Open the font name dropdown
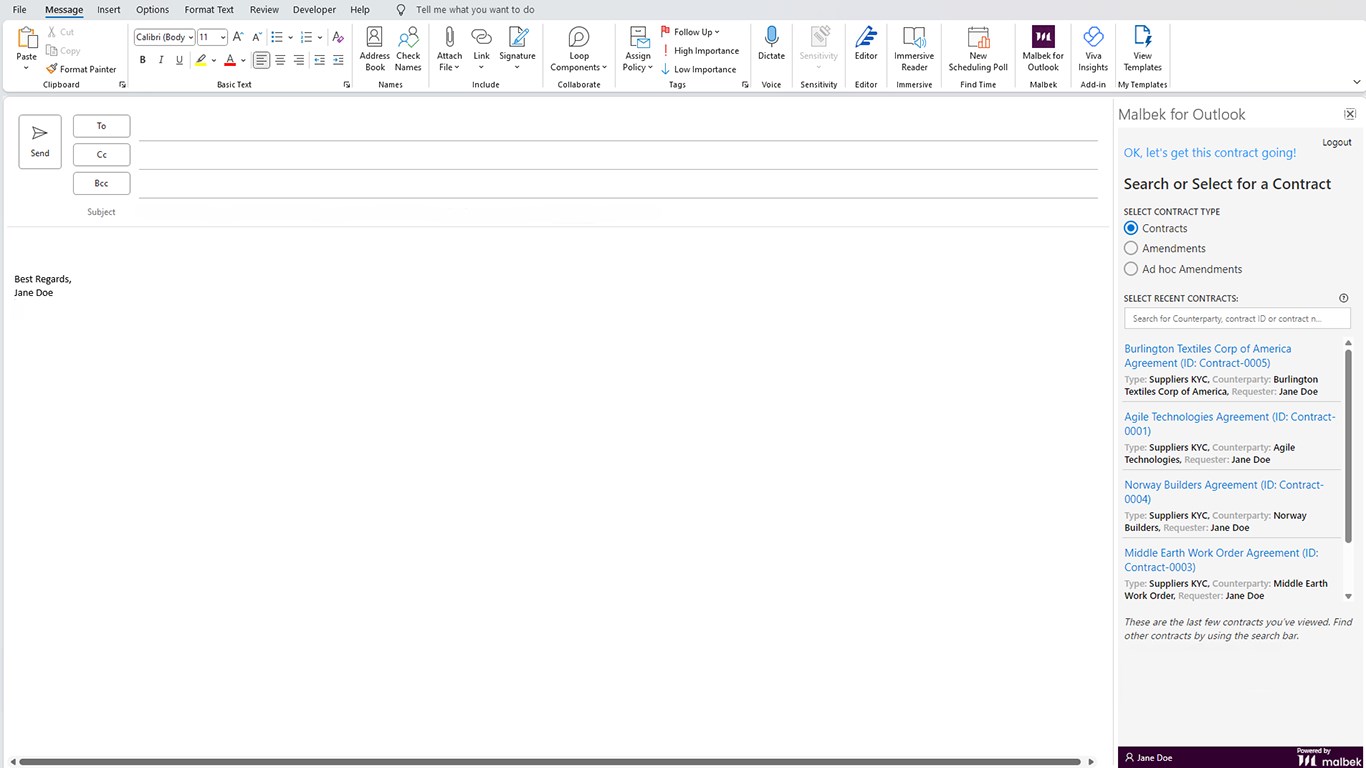1366x768 pixels. (190, 37)
